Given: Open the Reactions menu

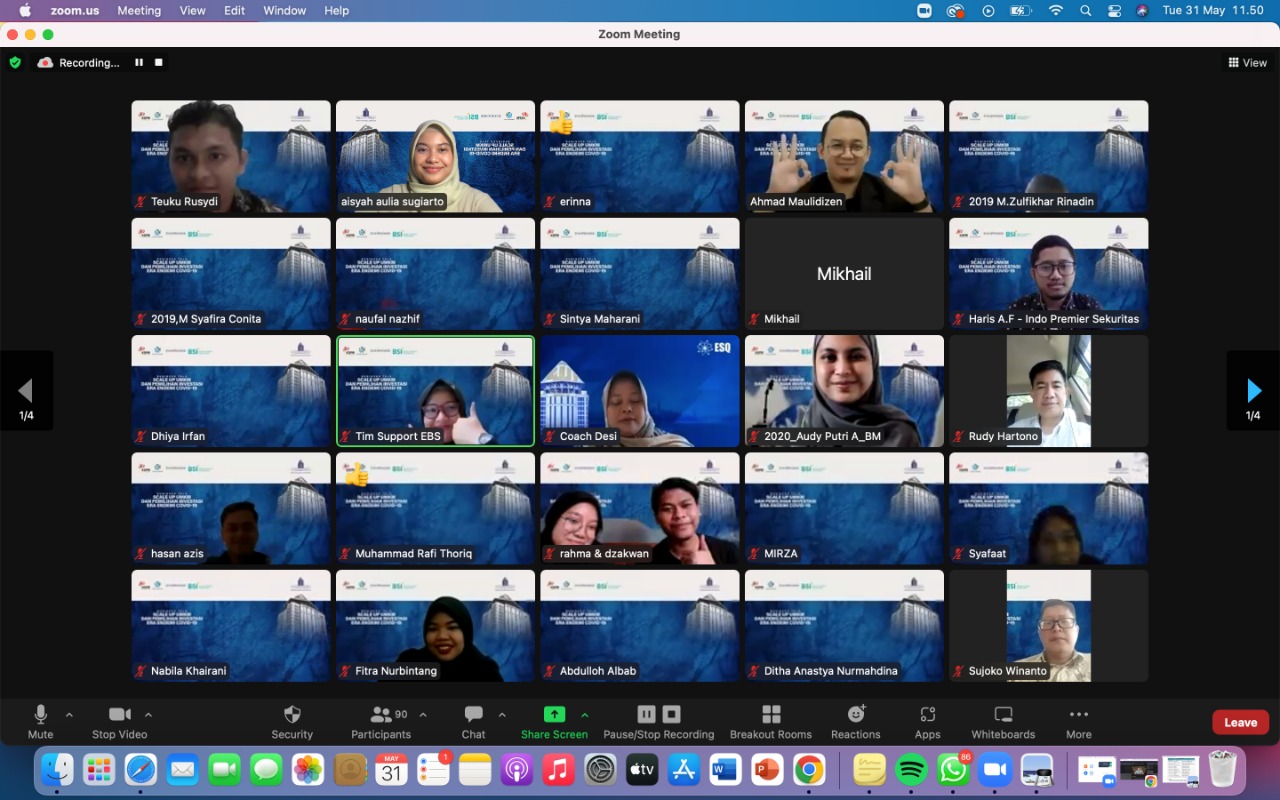Looking at the screenshot, I should [856, 715].
